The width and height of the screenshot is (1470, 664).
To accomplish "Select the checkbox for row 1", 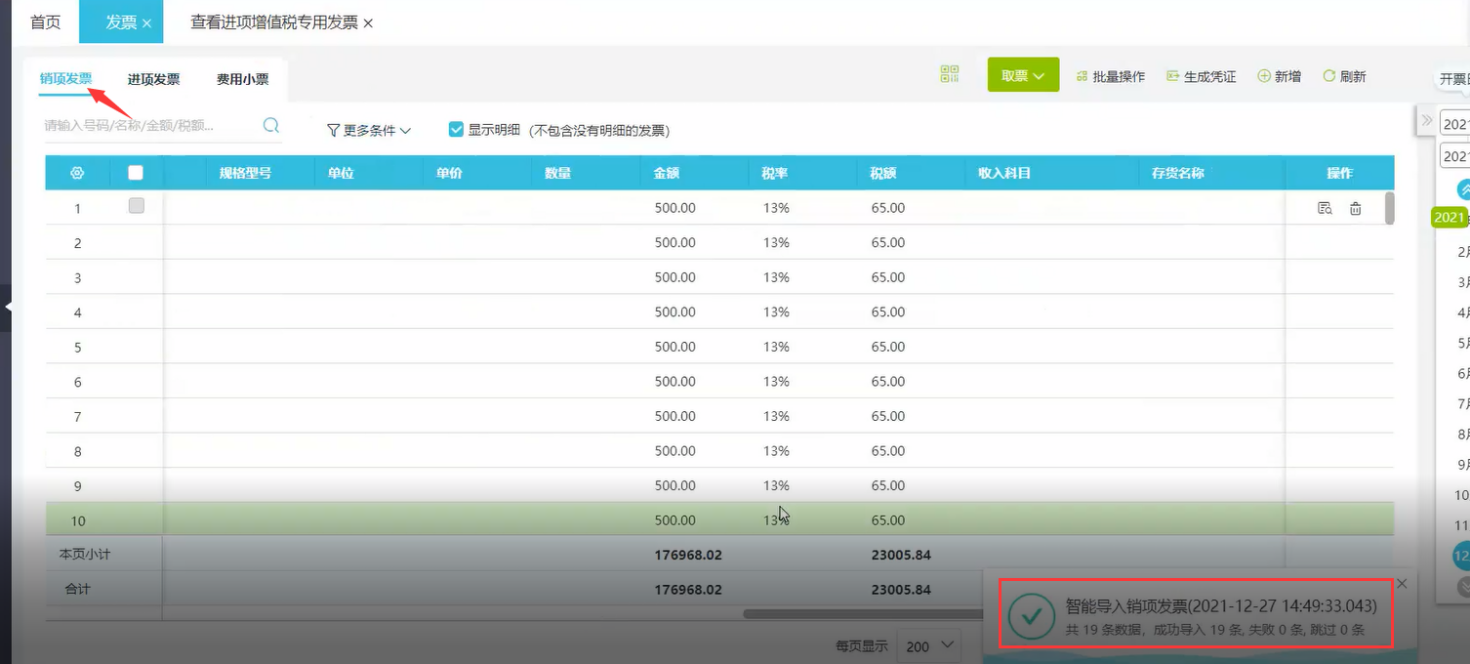I will [136, 206].
